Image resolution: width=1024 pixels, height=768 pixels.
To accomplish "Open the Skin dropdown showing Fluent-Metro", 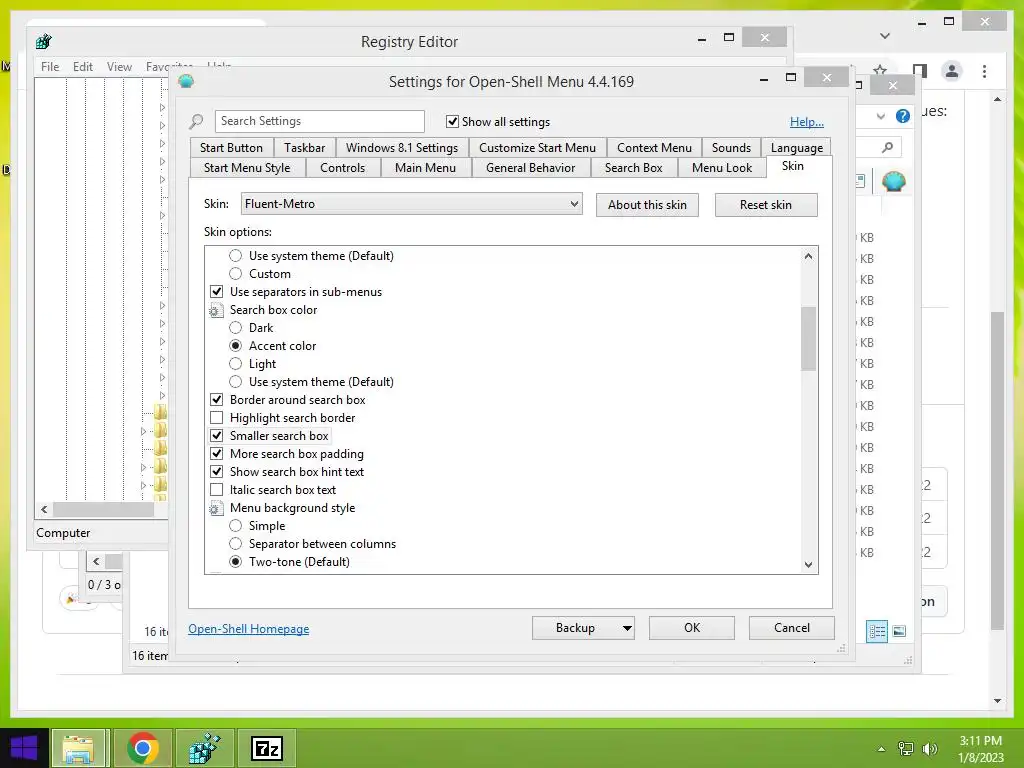I will [x=411, y=204].
